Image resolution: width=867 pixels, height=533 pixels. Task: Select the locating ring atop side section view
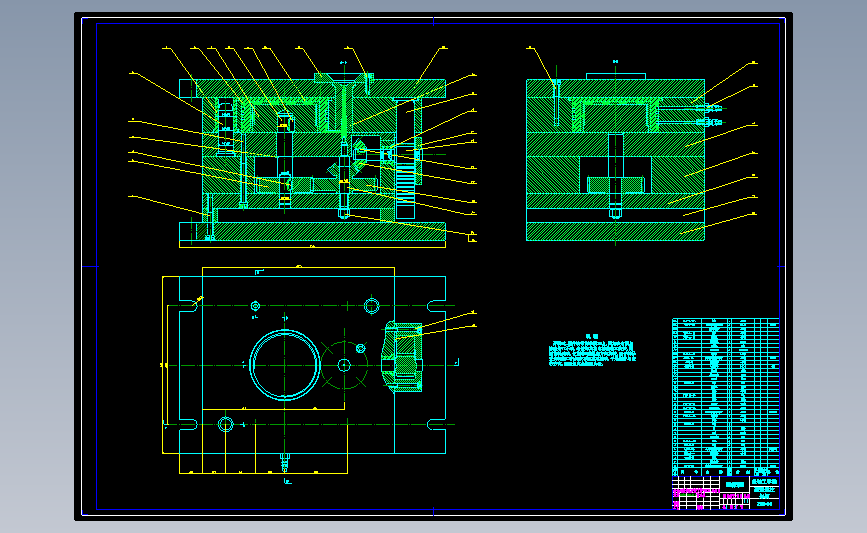click(x=615, y=76)
